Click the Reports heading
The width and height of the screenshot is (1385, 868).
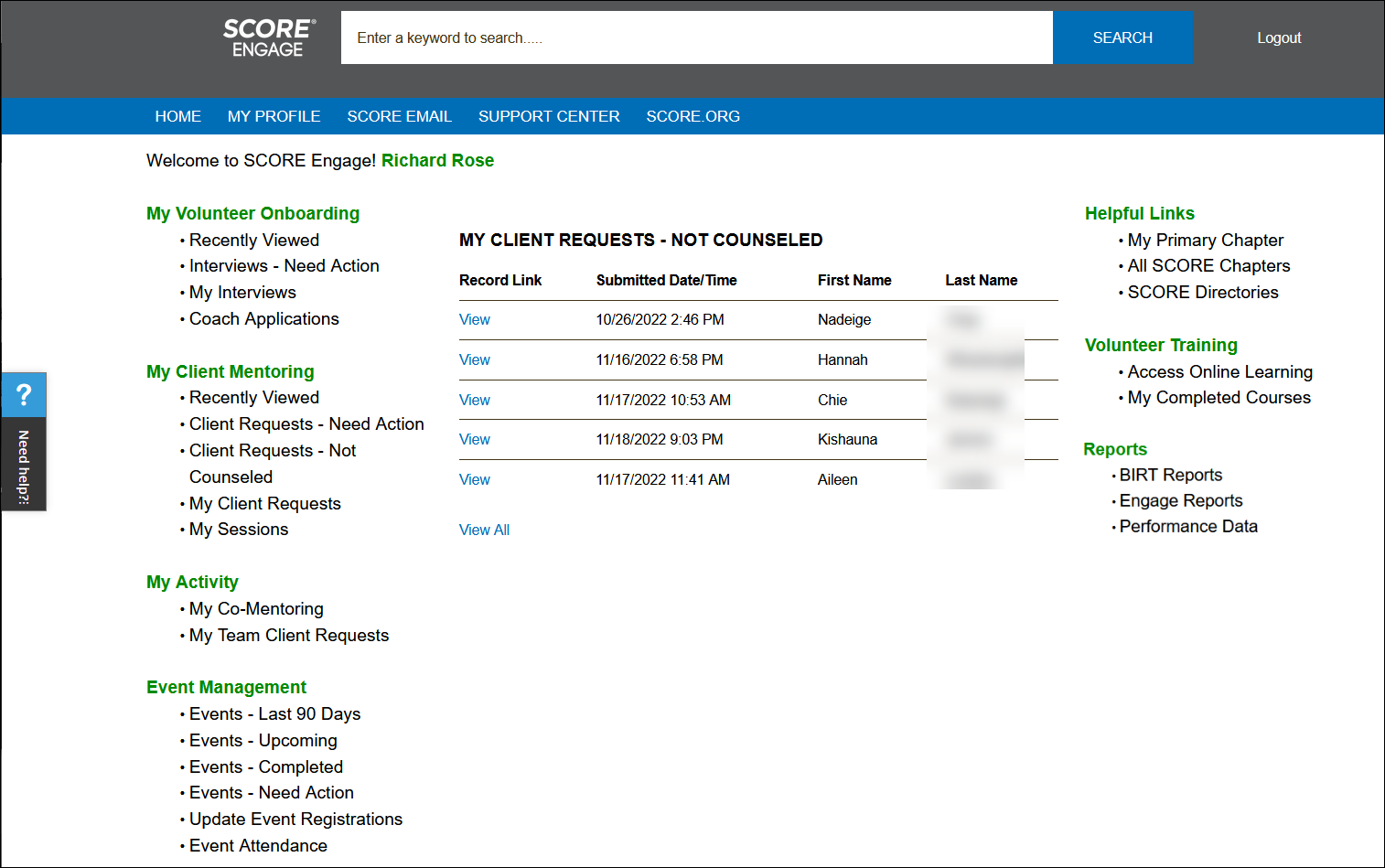tap(1115, 449)
